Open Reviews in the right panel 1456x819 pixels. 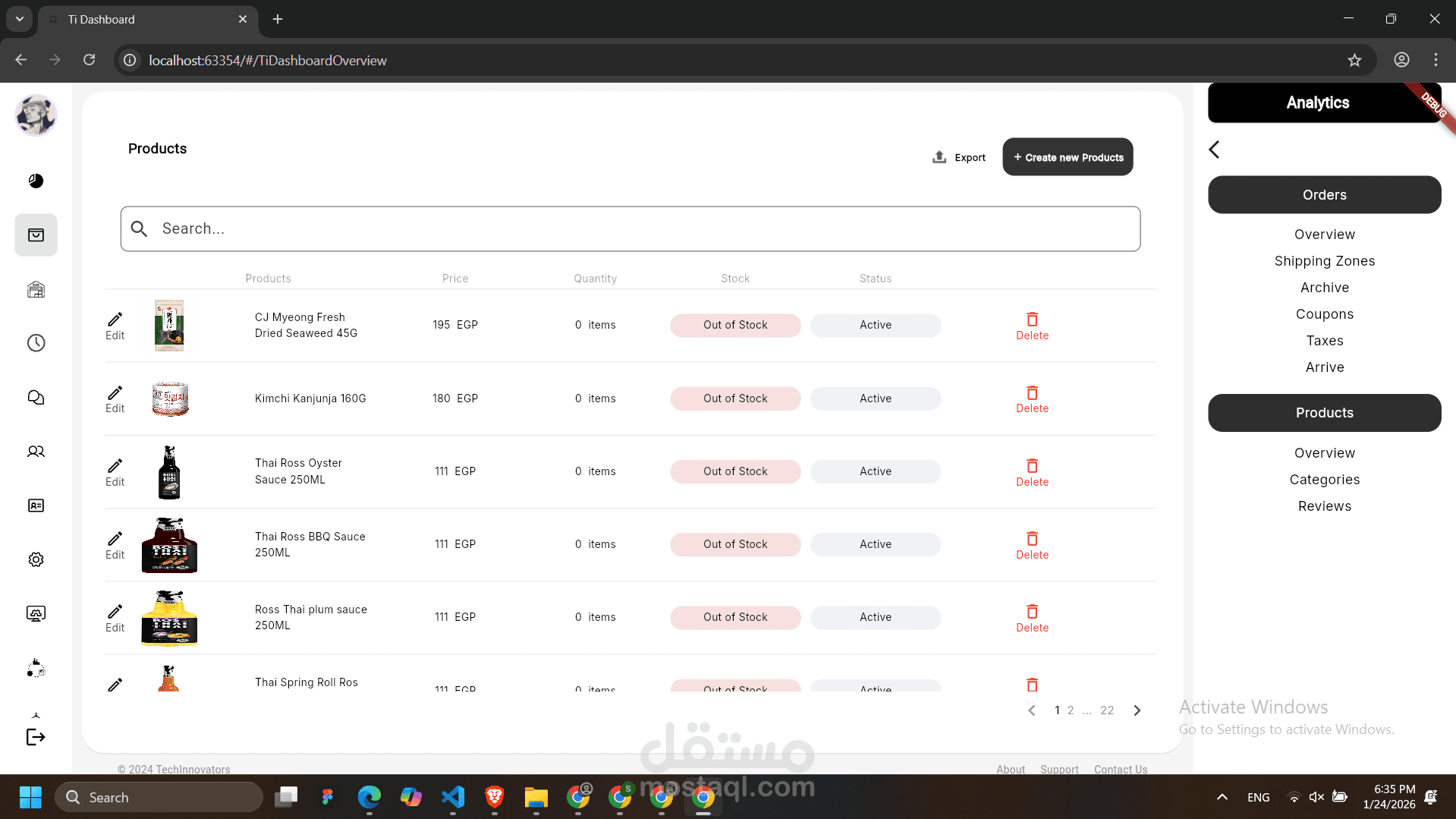coord(1324,506)
